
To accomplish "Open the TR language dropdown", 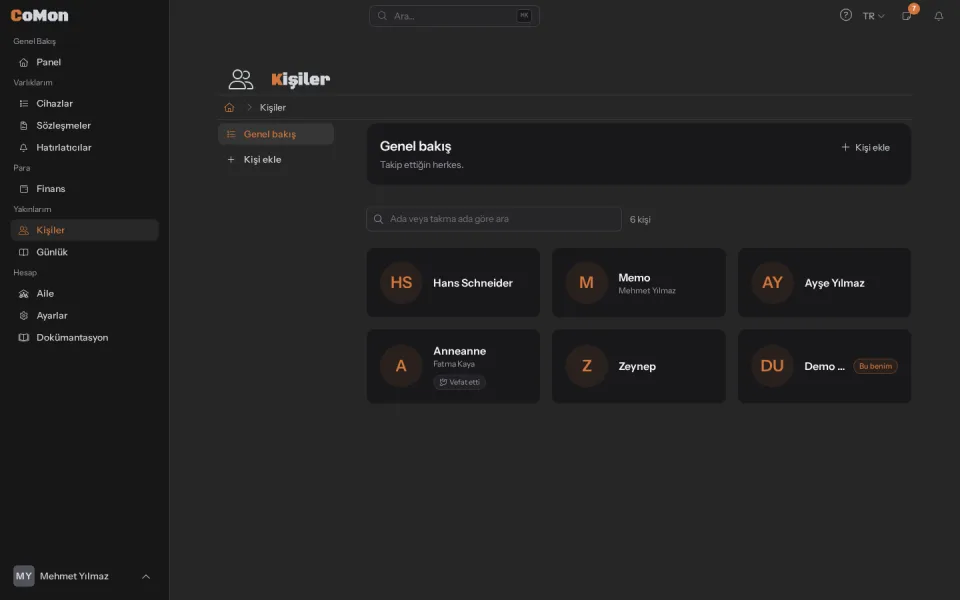I will point(874,16).
